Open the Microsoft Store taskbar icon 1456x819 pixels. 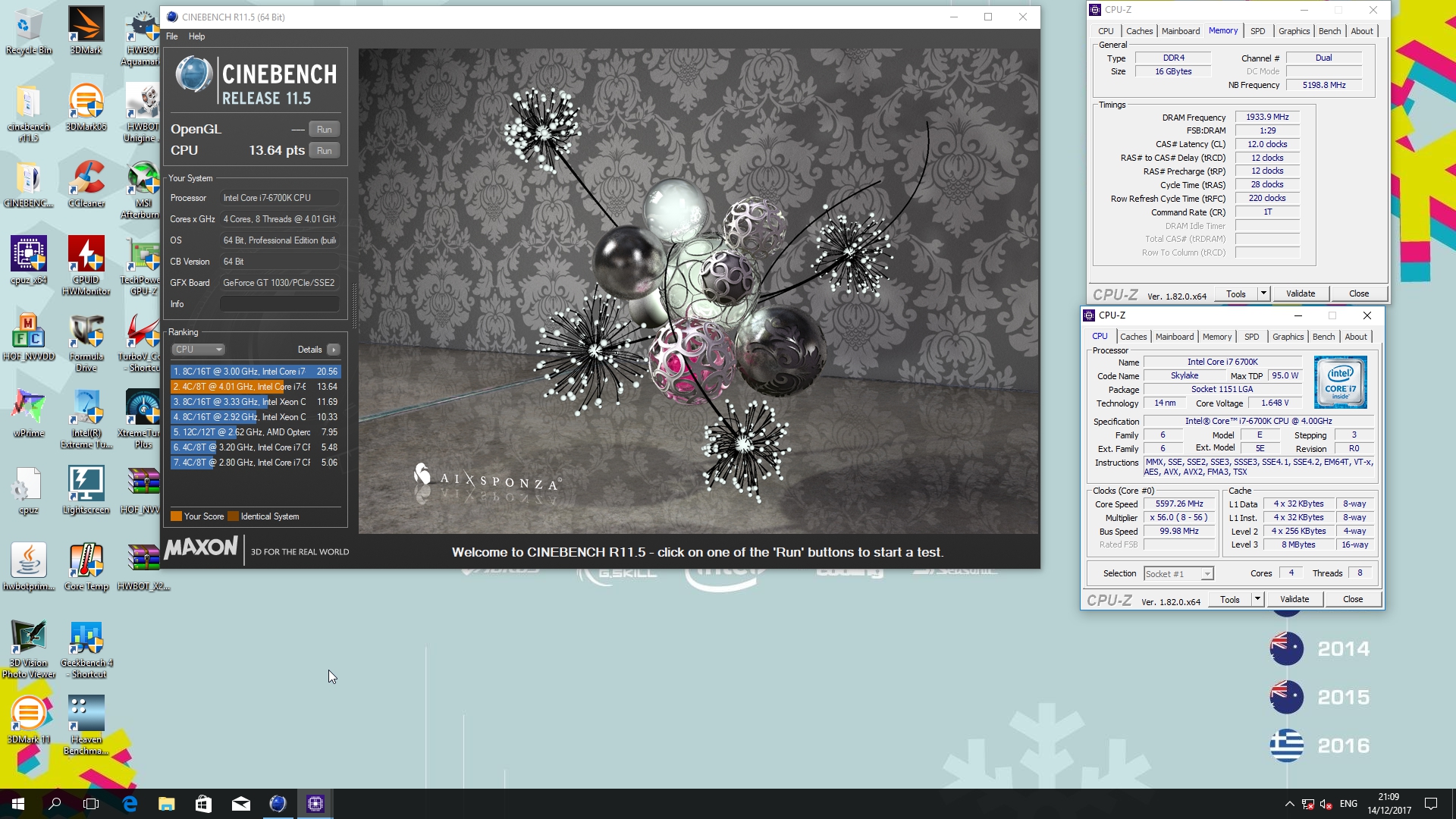click(204, 804)
